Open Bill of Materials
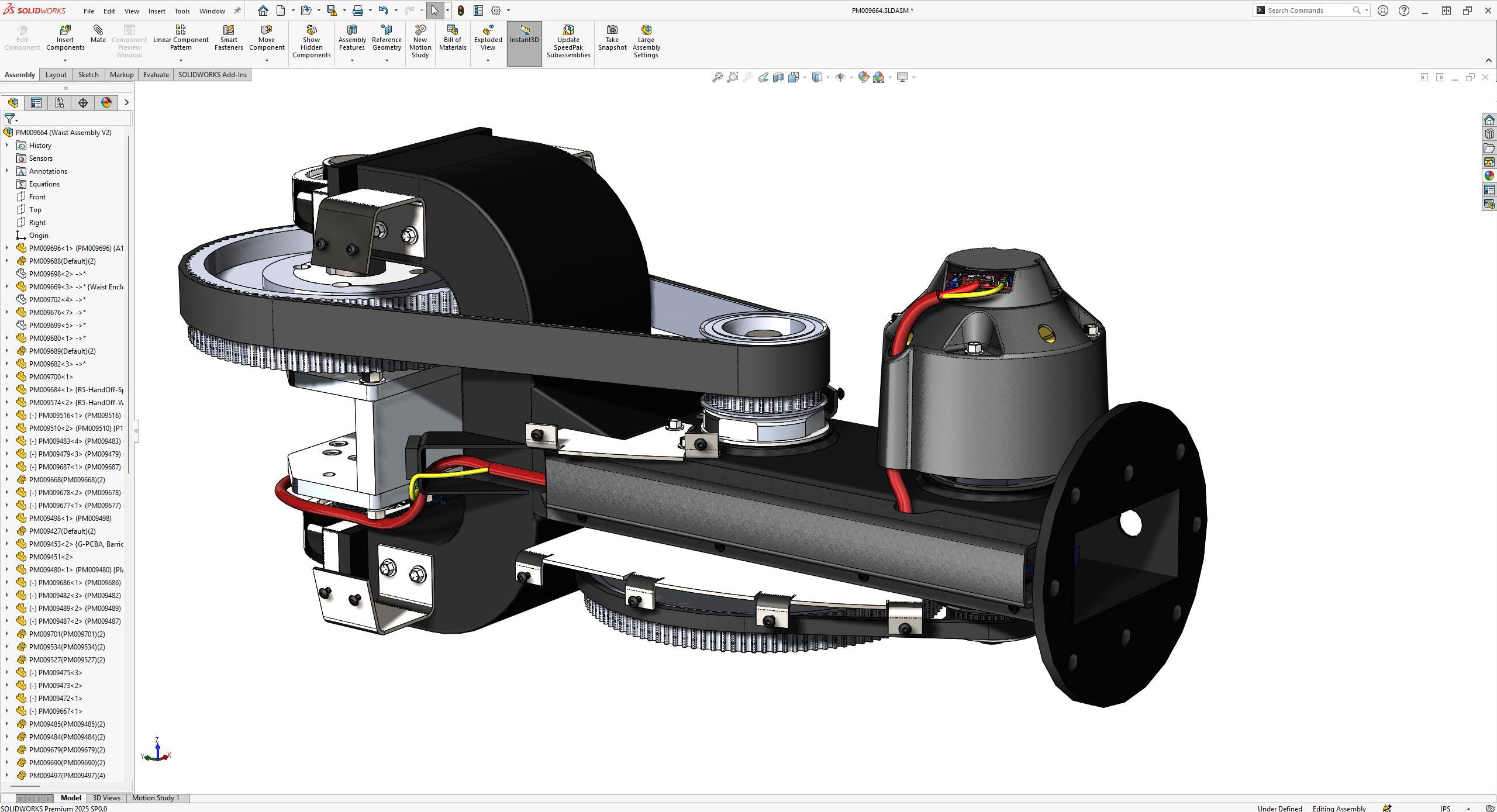1497x812 pixels. tap(452, 37)
